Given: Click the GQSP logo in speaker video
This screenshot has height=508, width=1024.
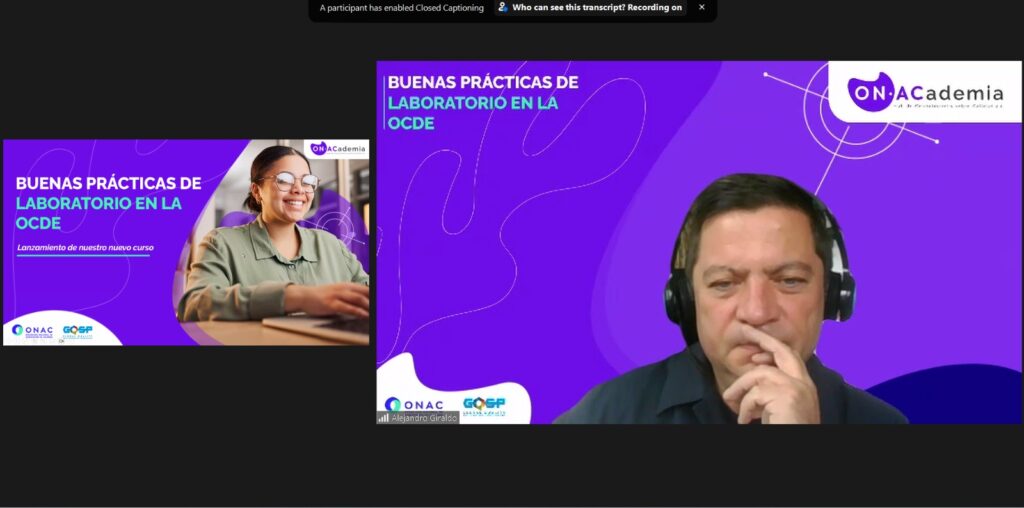Looking at the screenshot, I should [x=484, y=404].
